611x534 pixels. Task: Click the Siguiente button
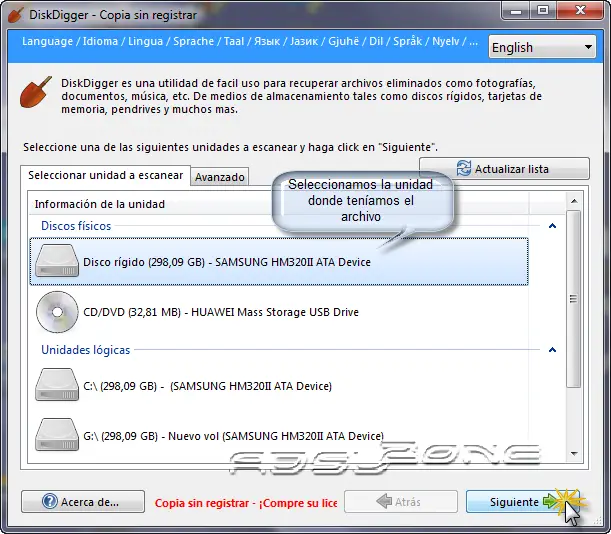tap(523, 501)
